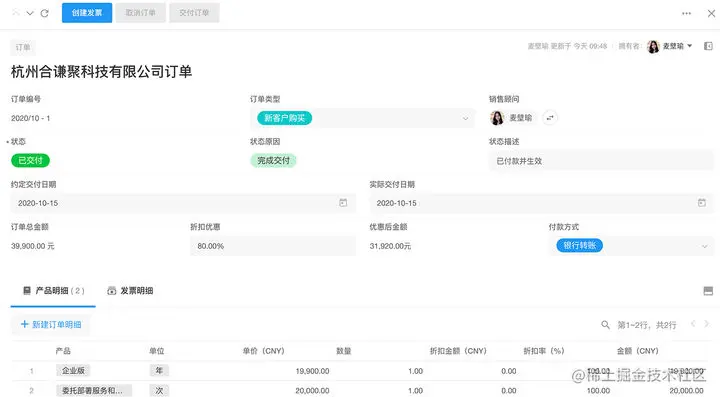This screenshot has height=397, width=720.
Task: Click the 已交付 status tag
Action: click(30, 161)
